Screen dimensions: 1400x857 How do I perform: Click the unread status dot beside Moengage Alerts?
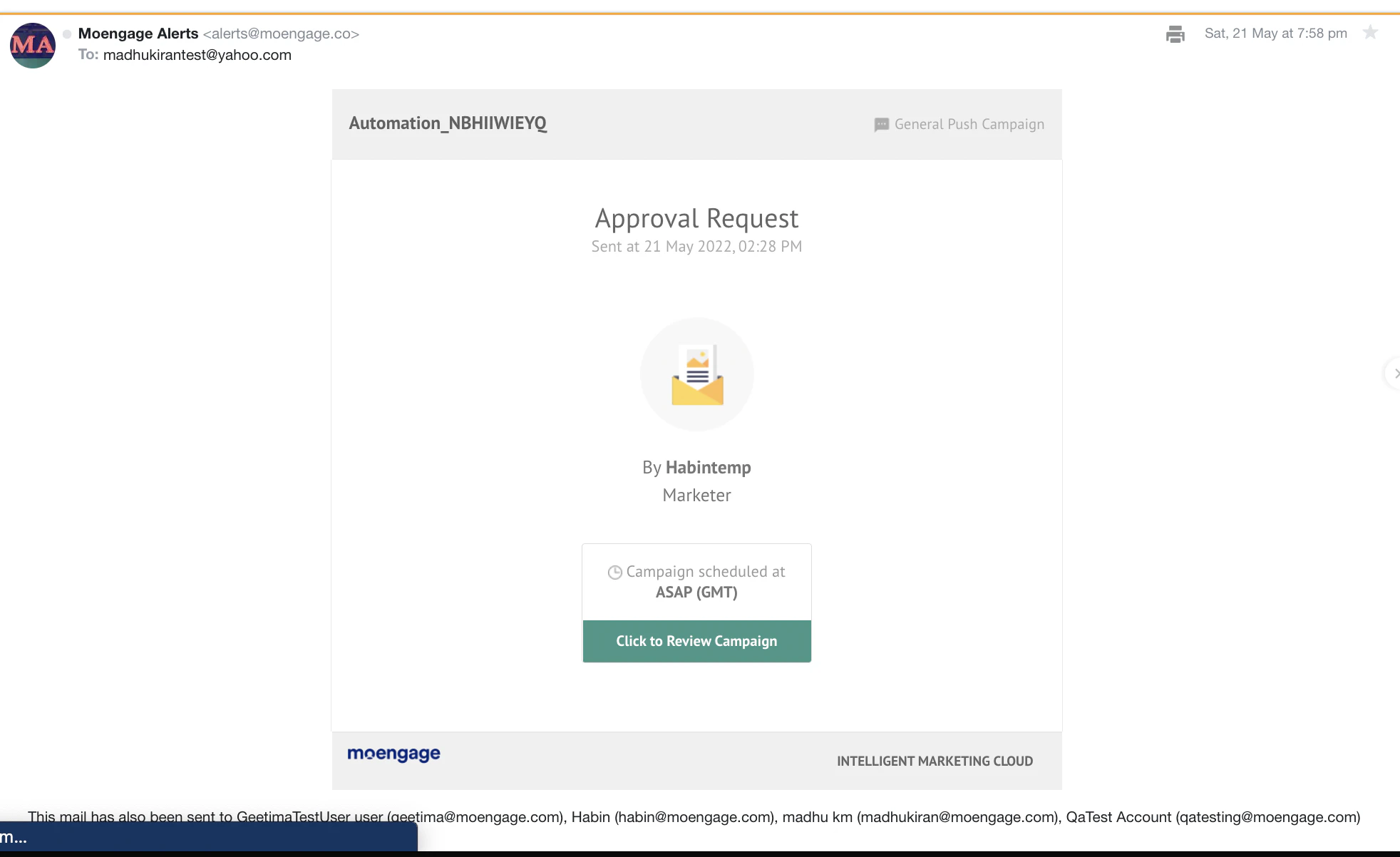pyautogui.click(x=66, y=33)
